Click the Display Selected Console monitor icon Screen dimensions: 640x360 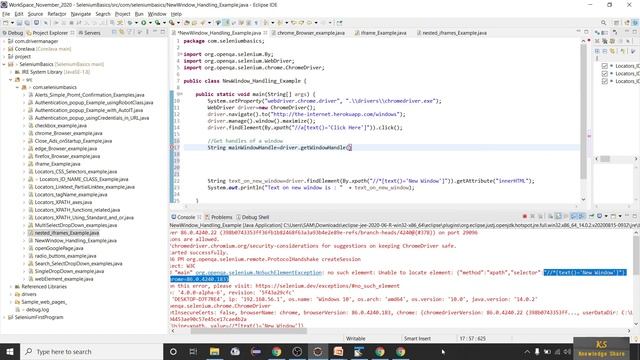point(599,216)
